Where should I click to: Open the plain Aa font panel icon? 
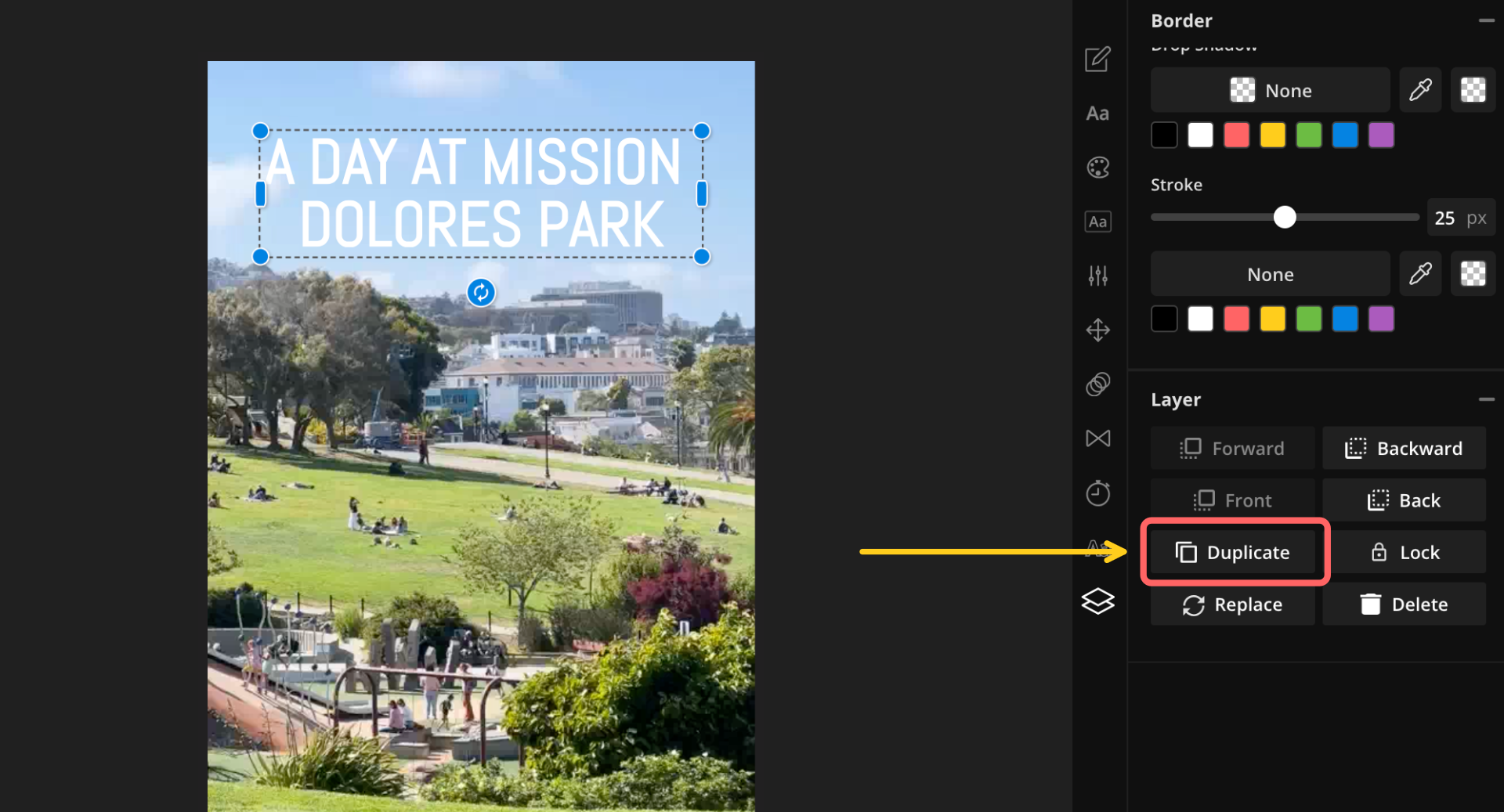coord(1097,114)
